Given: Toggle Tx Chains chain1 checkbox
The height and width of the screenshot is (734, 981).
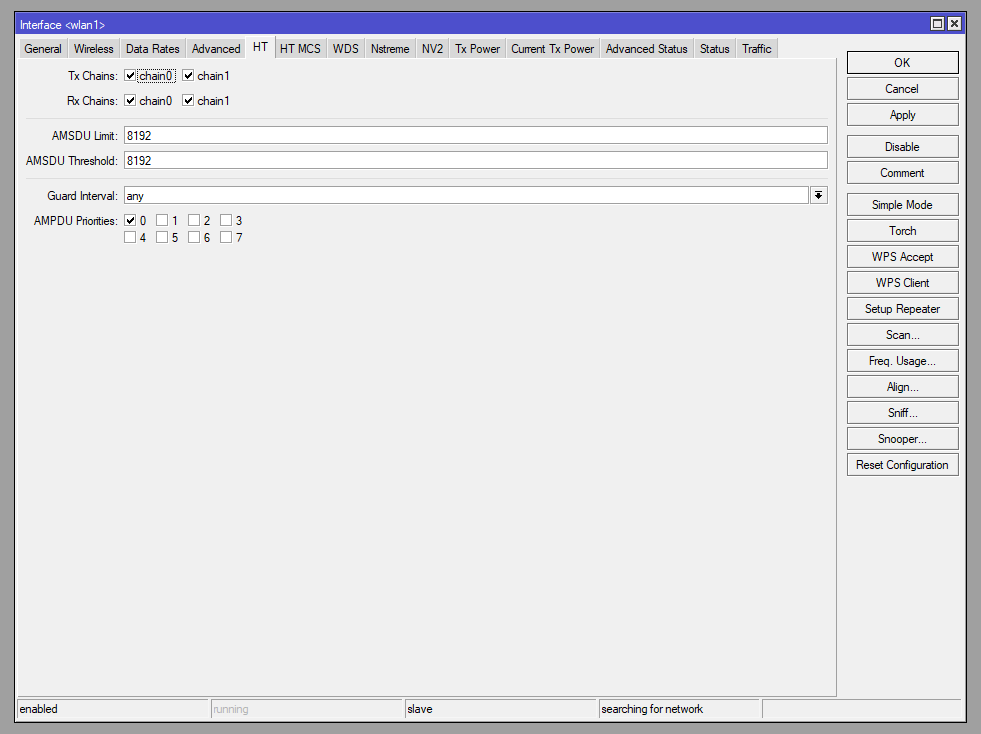Looking at the screenshot, I should click(x=188, y=76).
